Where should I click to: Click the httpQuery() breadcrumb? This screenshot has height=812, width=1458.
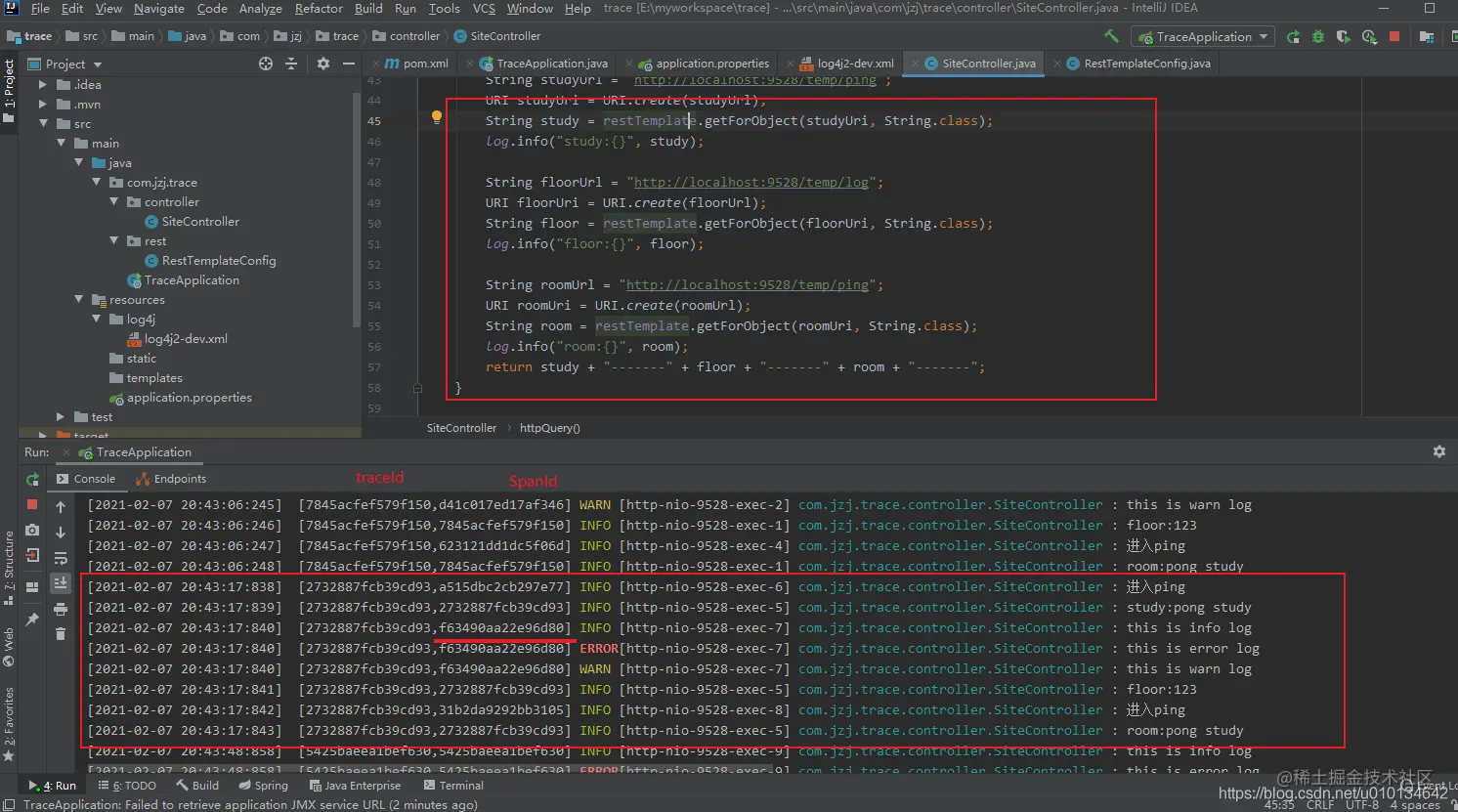549,428
